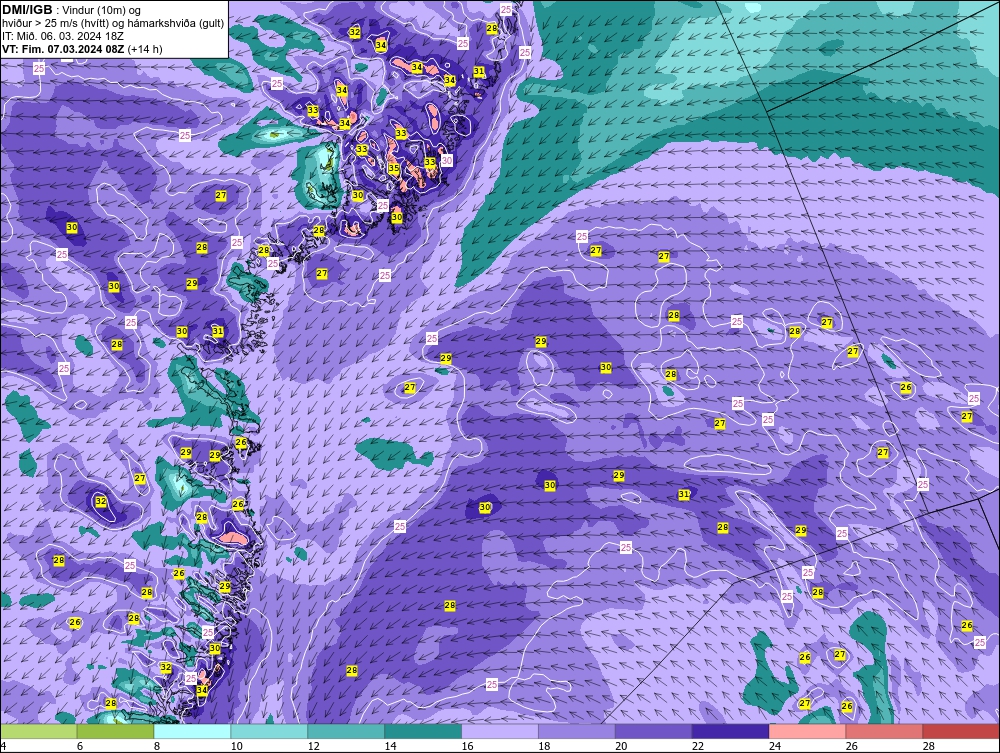Click the yellow gust label '35'
Viewport: 1000px width, 753px height.
click(x=393, y=169)
